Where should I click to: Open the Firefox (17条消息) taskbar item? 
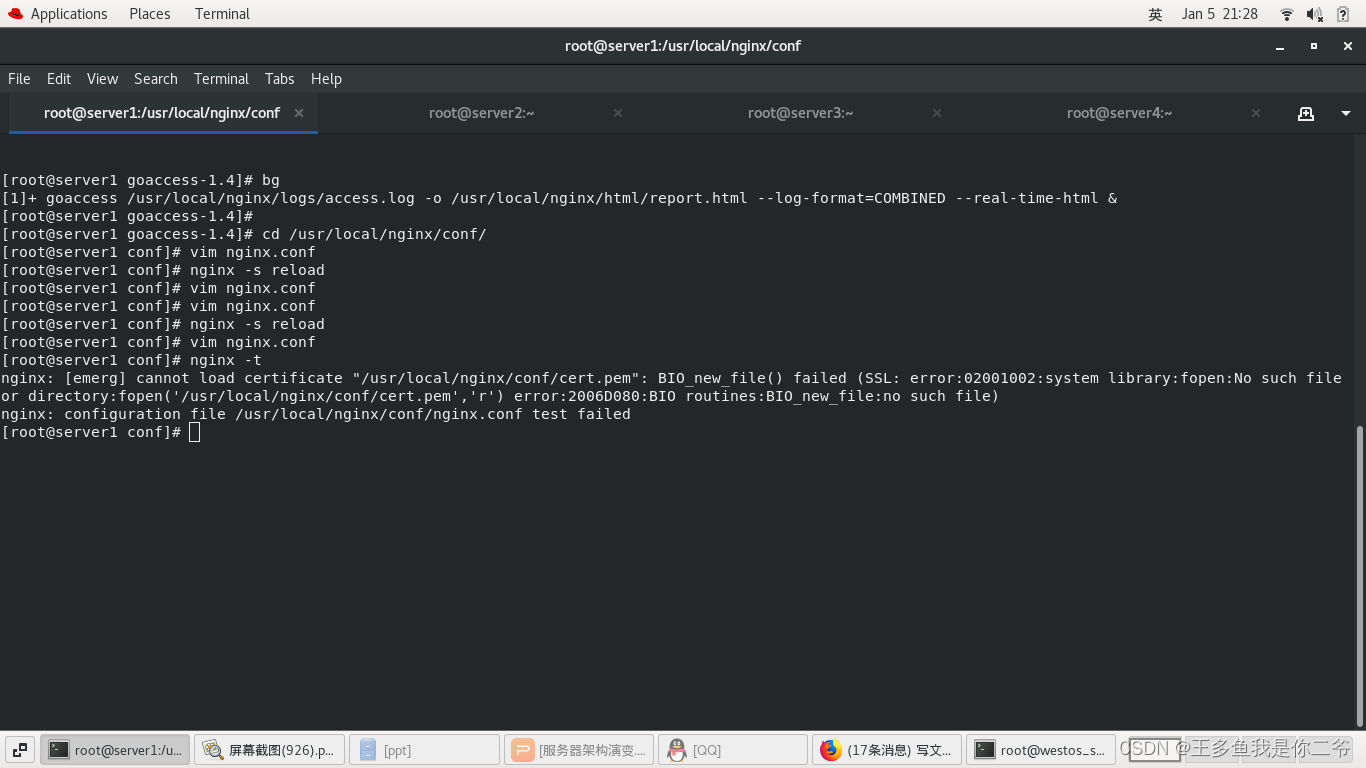pyautogui.click(x=887, y=750)
